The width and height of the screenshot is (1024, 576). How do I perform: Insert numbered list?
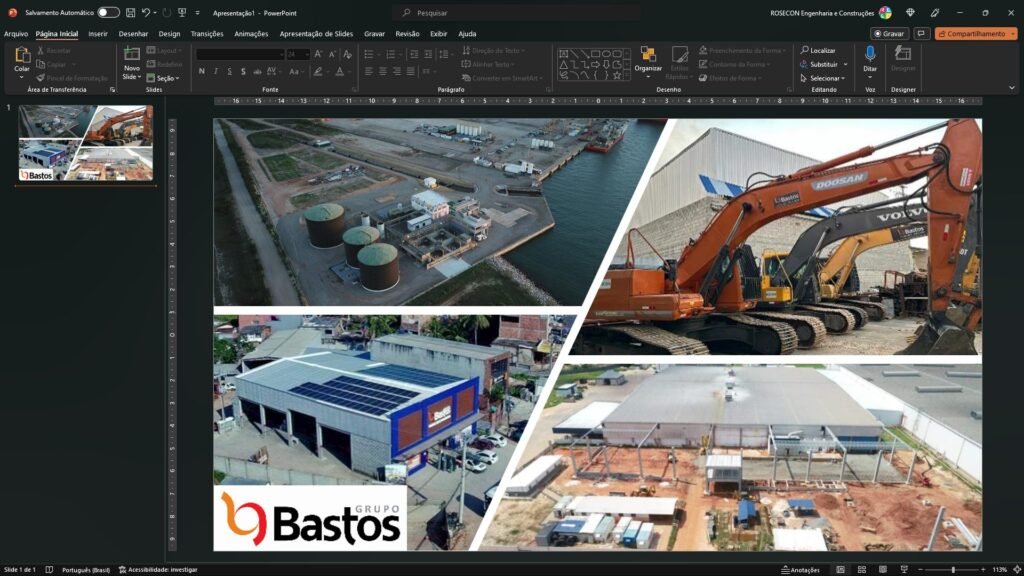[x=391, y=54]
